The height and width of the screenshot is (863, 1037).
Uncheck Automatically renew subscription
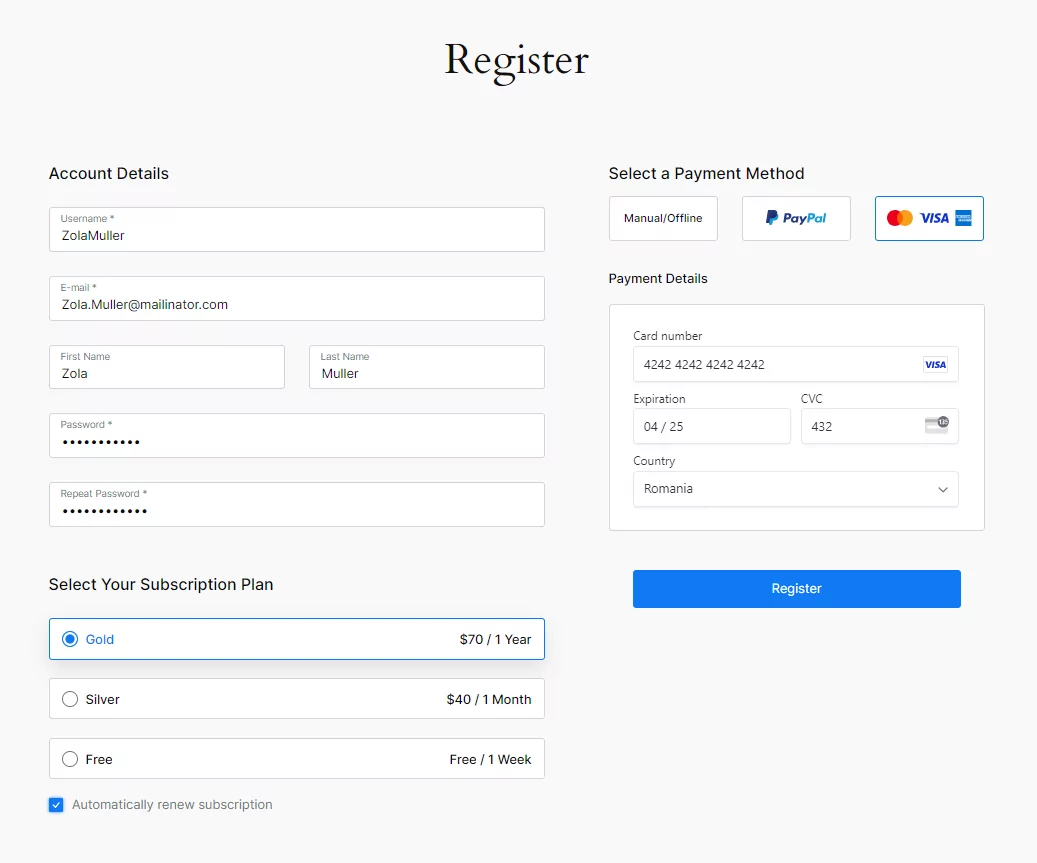56,804
